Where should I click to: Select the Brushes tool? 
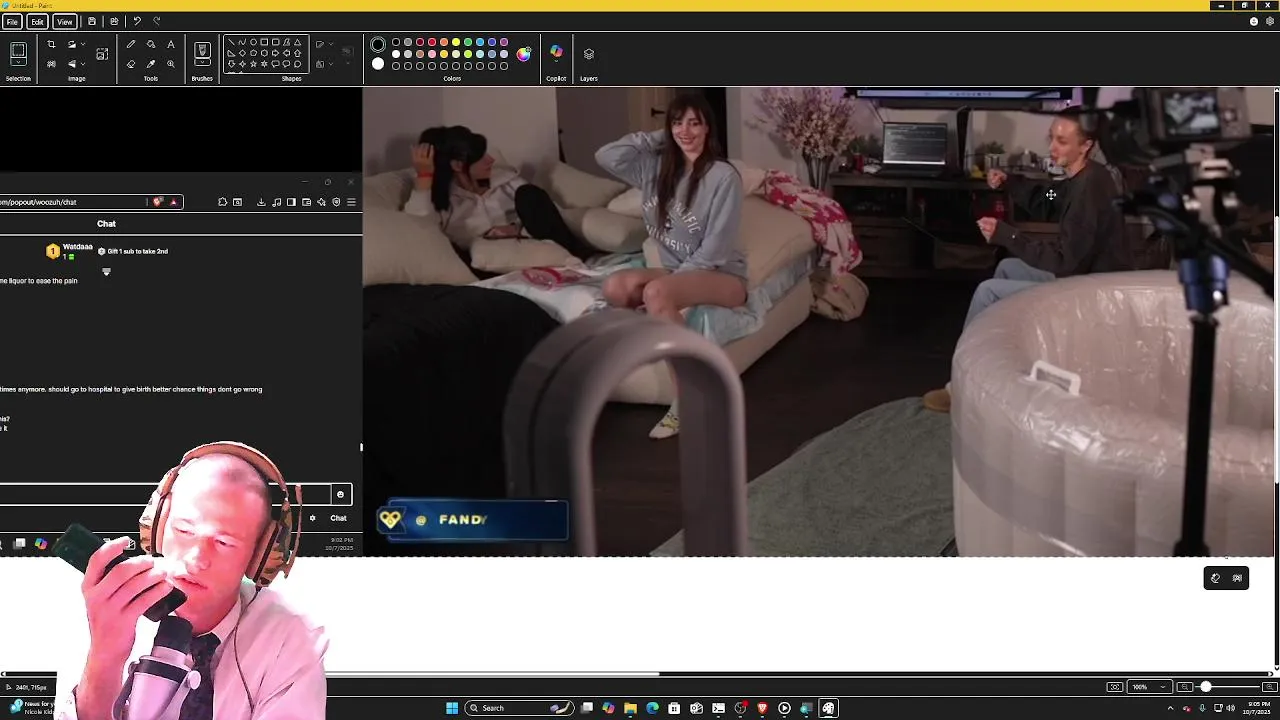click(x=202, y=49)
